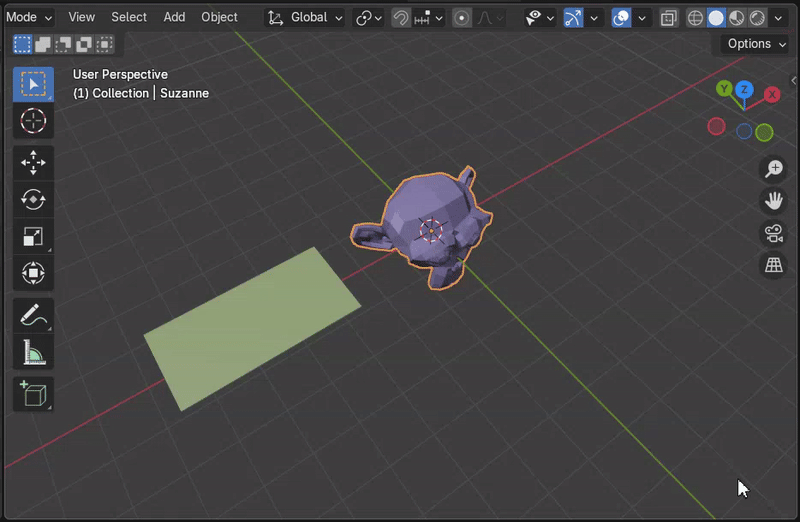This screenshot has height=522, width=800.
Task: Expand the overlays settings arrow
Action: (641, 18)
